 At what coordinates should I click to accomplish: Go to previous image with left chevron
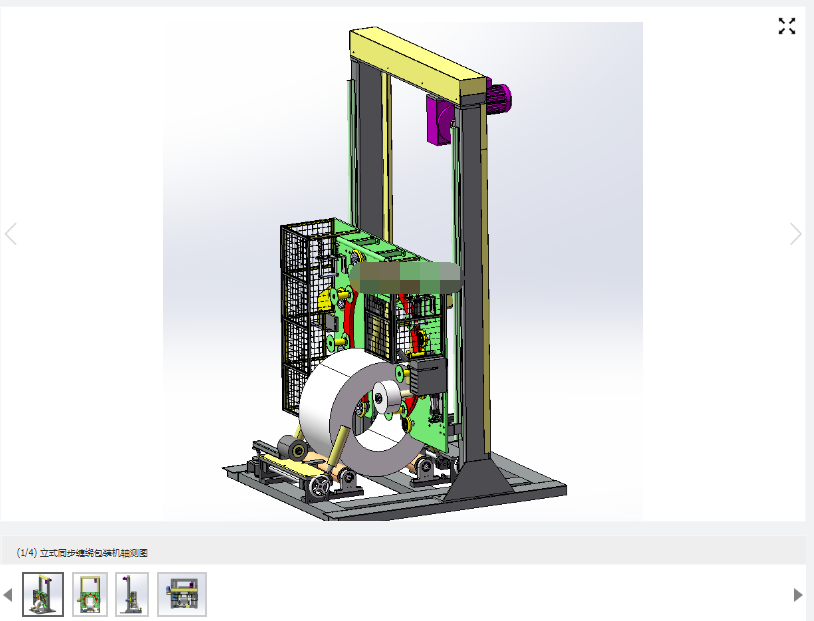[11, 234]
